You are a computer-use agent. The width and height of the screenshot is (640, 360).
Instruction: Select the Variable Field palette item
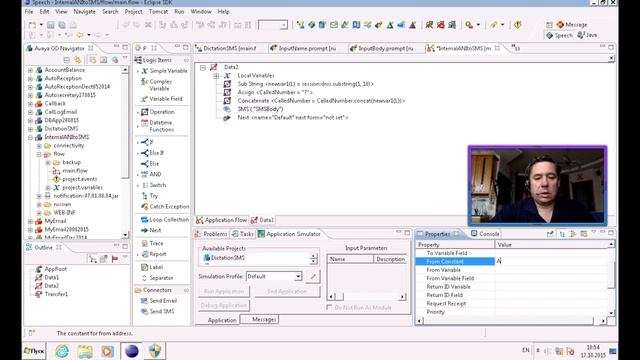coord(162,99)
